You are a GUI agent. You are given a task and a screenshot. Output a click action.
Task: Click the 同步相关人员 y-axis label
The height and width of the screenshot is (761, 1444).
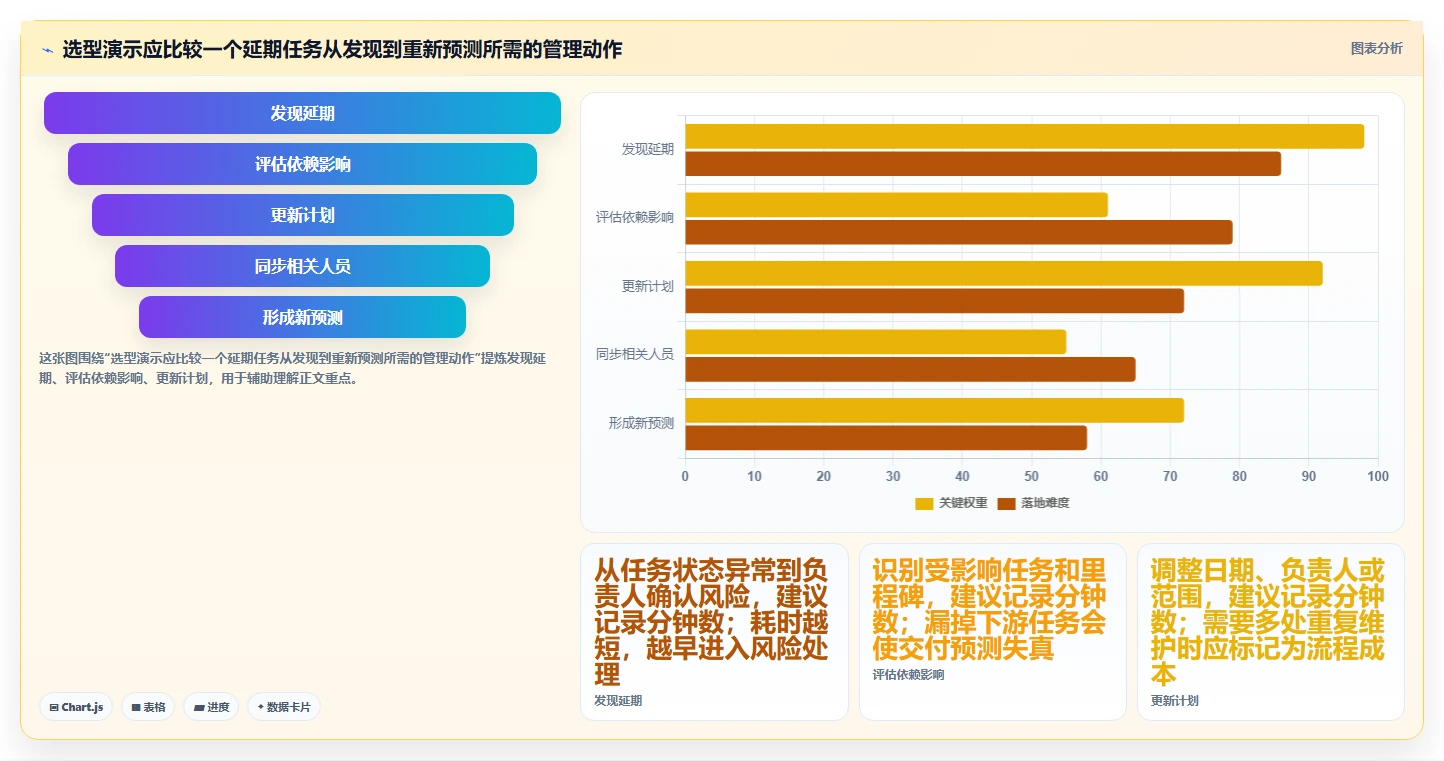point(634,354)
